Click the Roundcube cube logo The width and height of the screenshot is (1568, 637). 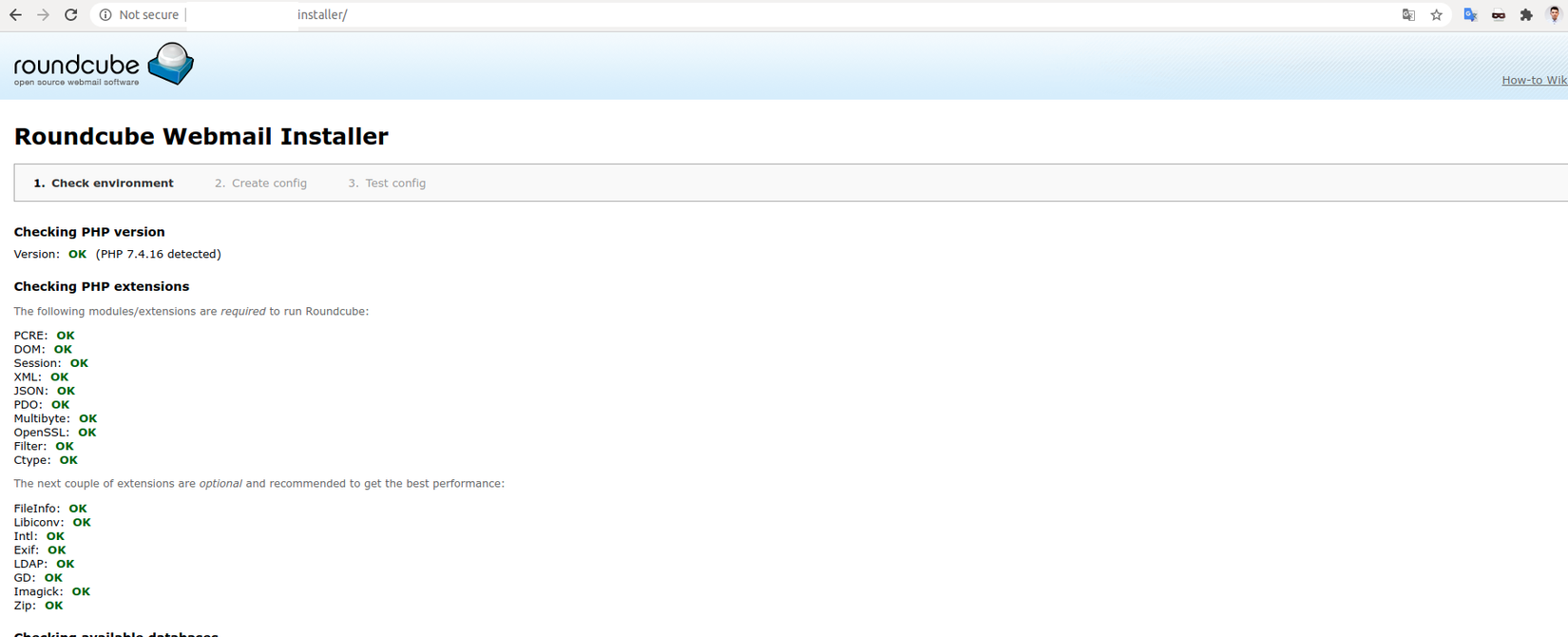tap(171, 64)
